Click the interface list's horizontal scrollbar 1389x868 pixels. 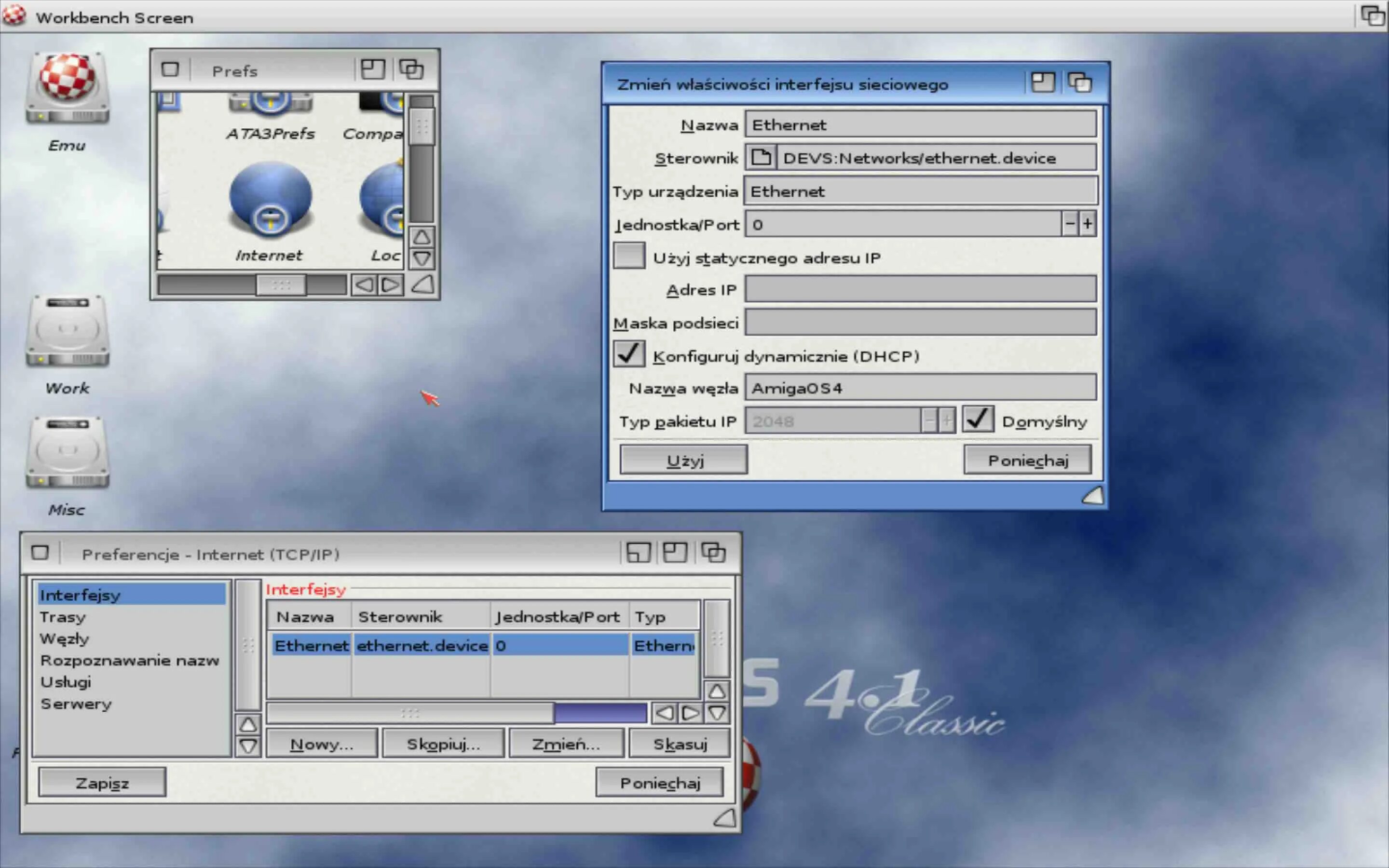[410, 713]
